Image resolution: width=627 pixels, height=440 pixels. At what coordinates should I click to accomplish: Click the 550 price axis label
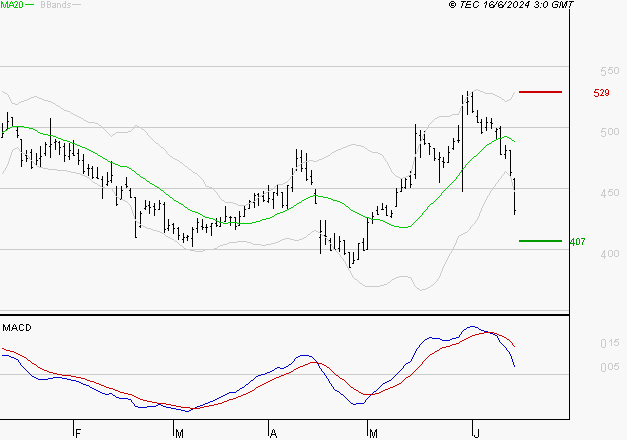609,71
